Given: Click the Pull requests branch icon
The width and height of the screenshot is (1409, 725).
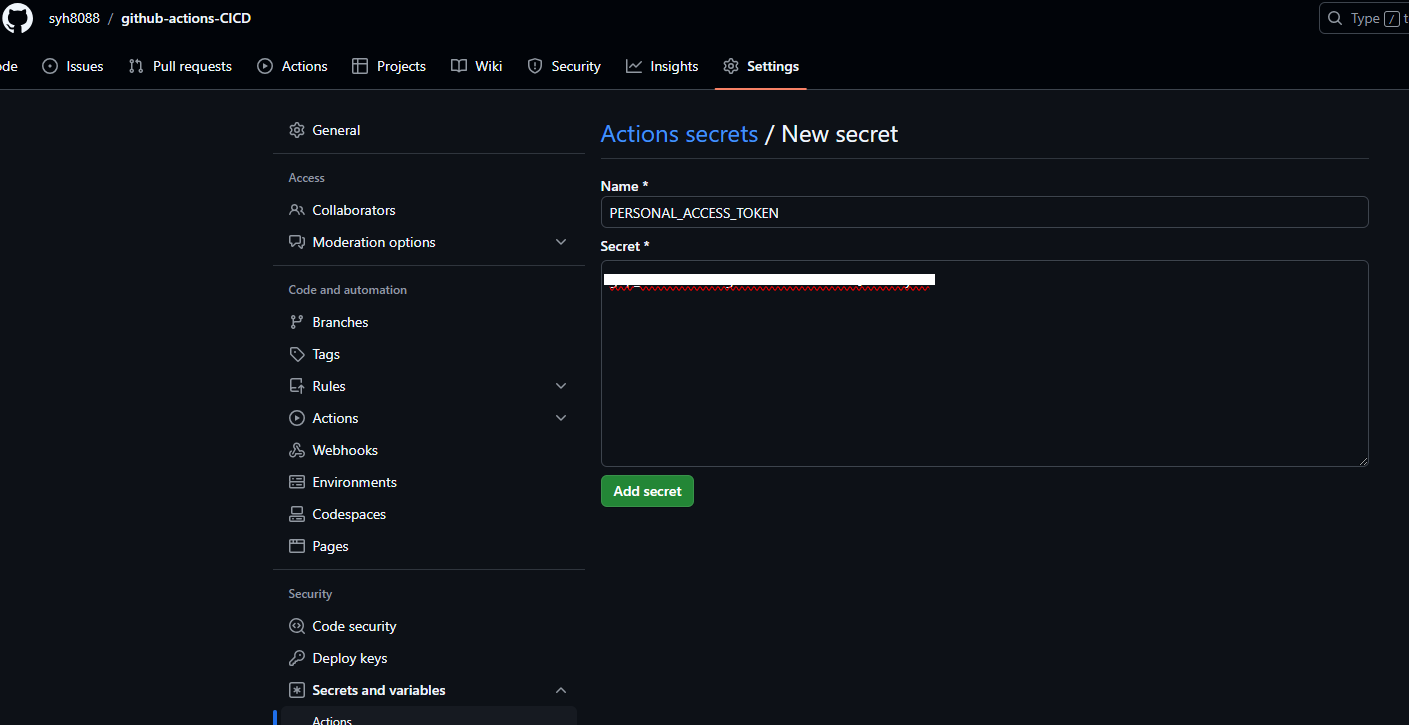Looking at the screenshot, I should coord(136,66).
